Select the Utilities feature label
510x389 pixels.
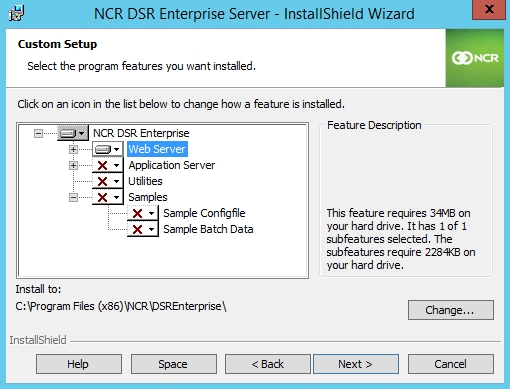(145, 181)
